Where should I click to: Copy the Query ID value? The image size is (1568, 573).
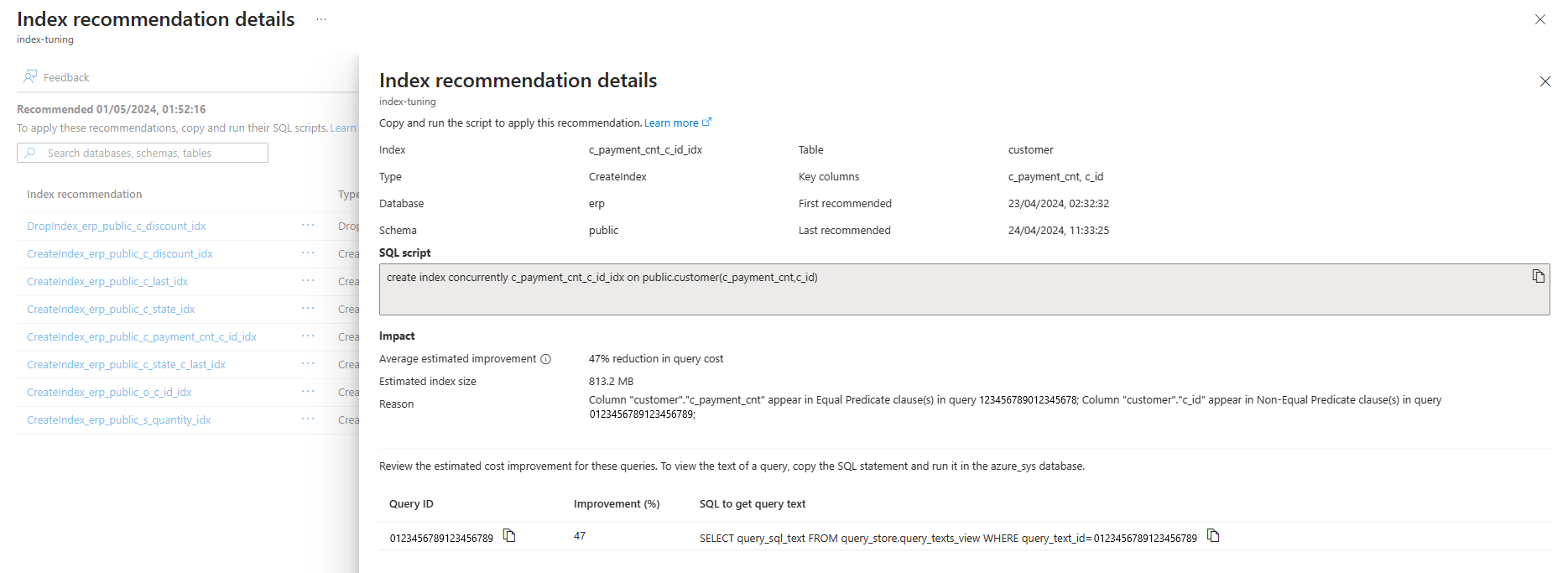coord(509,535)
